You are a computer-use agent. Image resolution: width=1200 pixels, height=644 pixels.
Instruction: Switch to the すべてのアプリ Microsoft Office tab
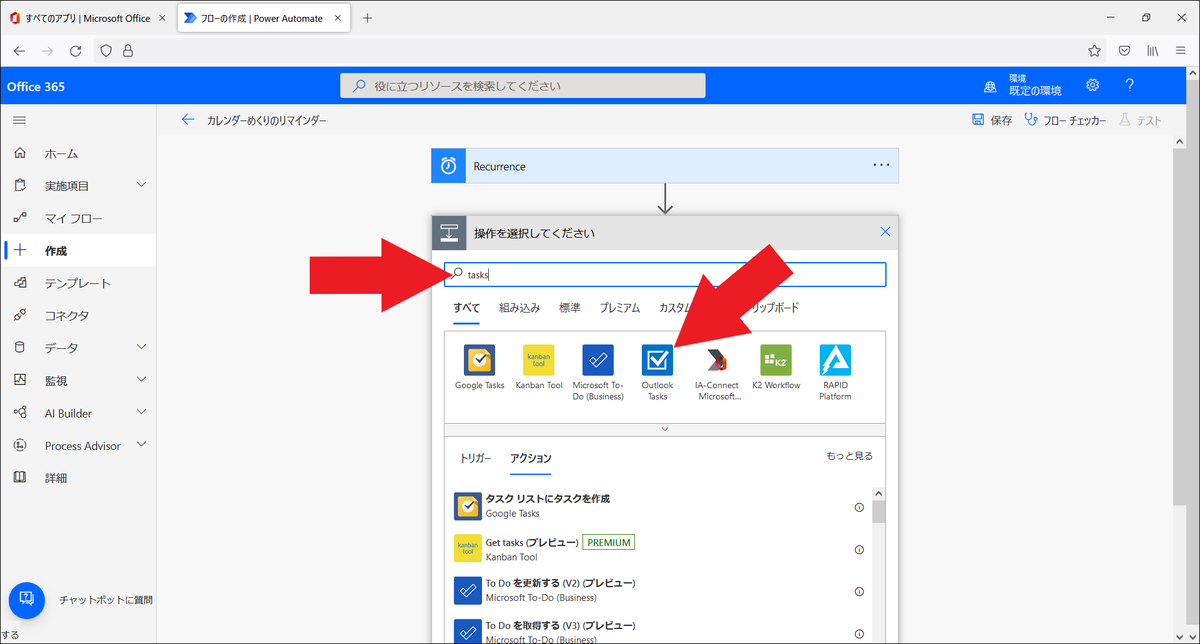pyautogui.click(x=88, y=18)
